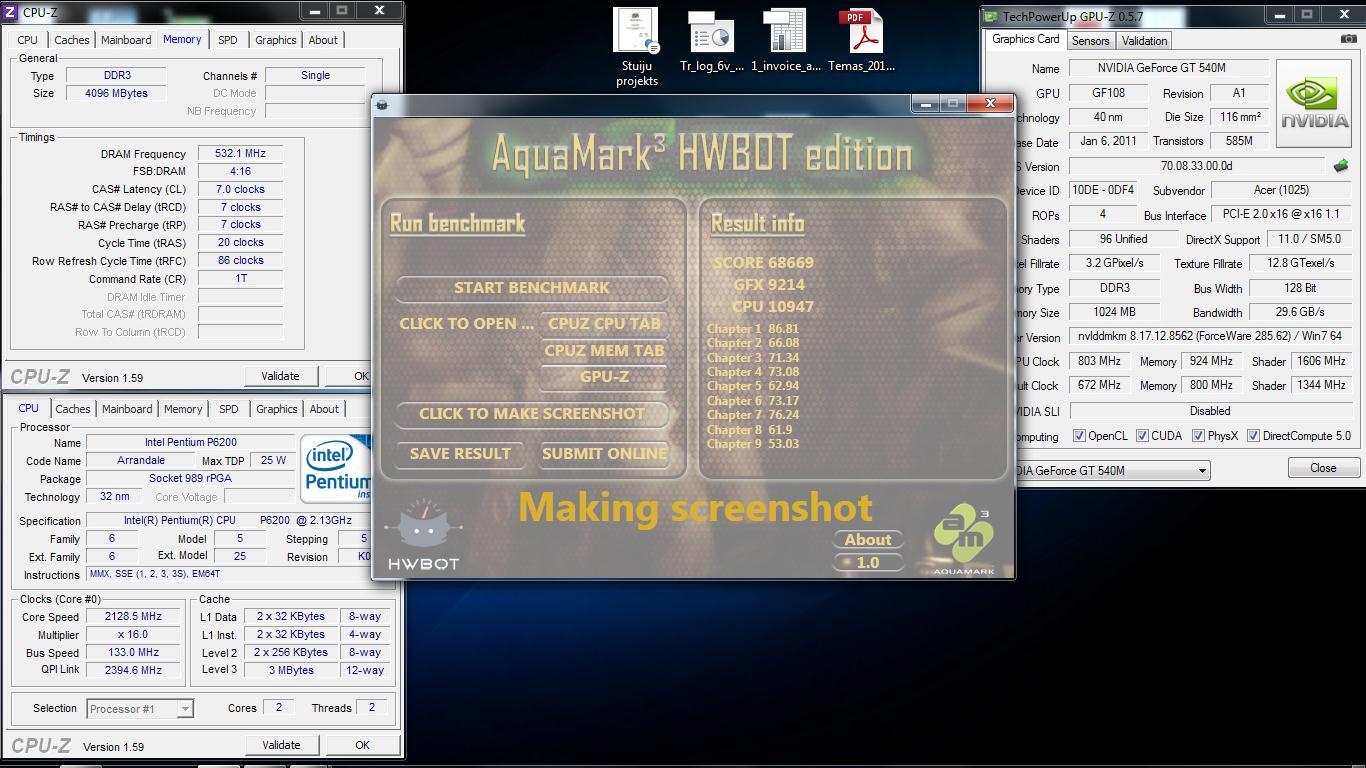
Task: Click Validate in the upper CPU-Z window
Action: [280, 376]
